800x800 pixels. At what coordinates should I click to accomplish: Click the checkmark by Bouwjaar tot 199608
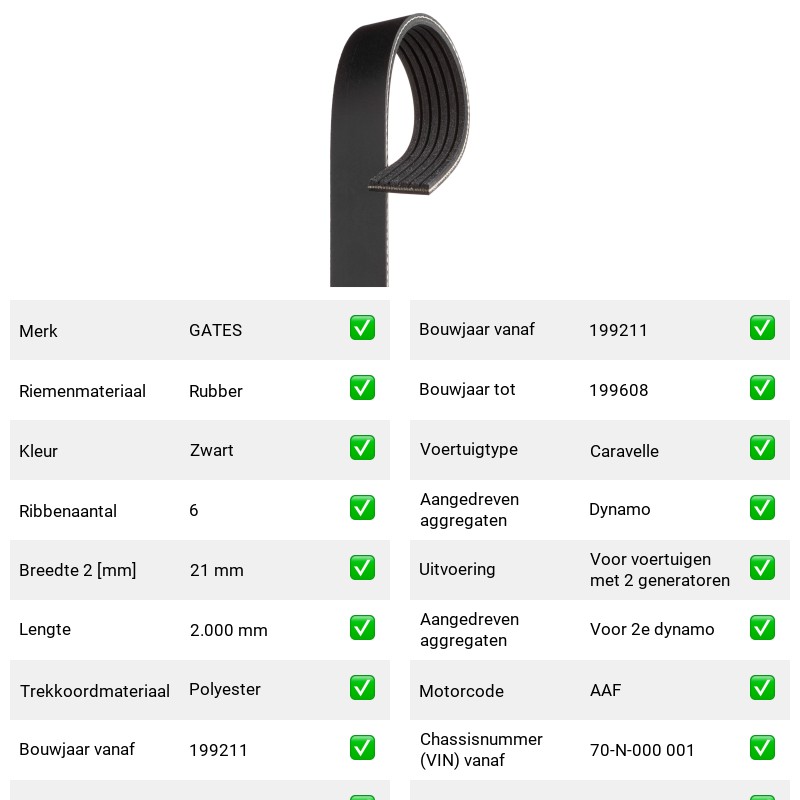click(762, 388)
